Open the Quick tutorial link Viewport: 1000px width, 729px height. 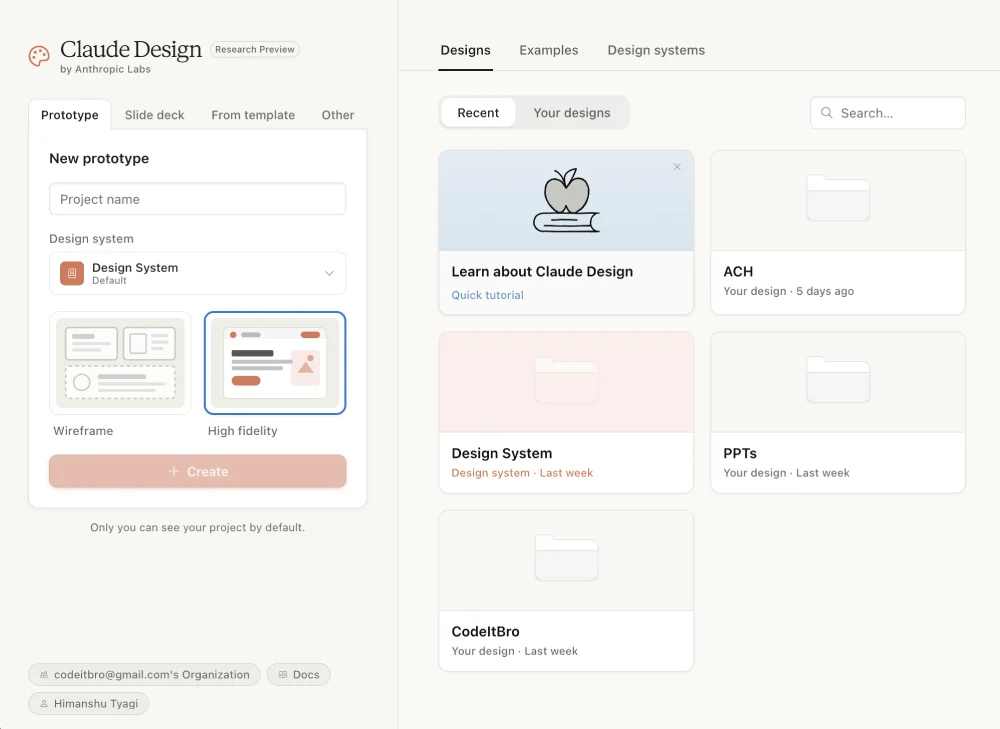point(487,295)
